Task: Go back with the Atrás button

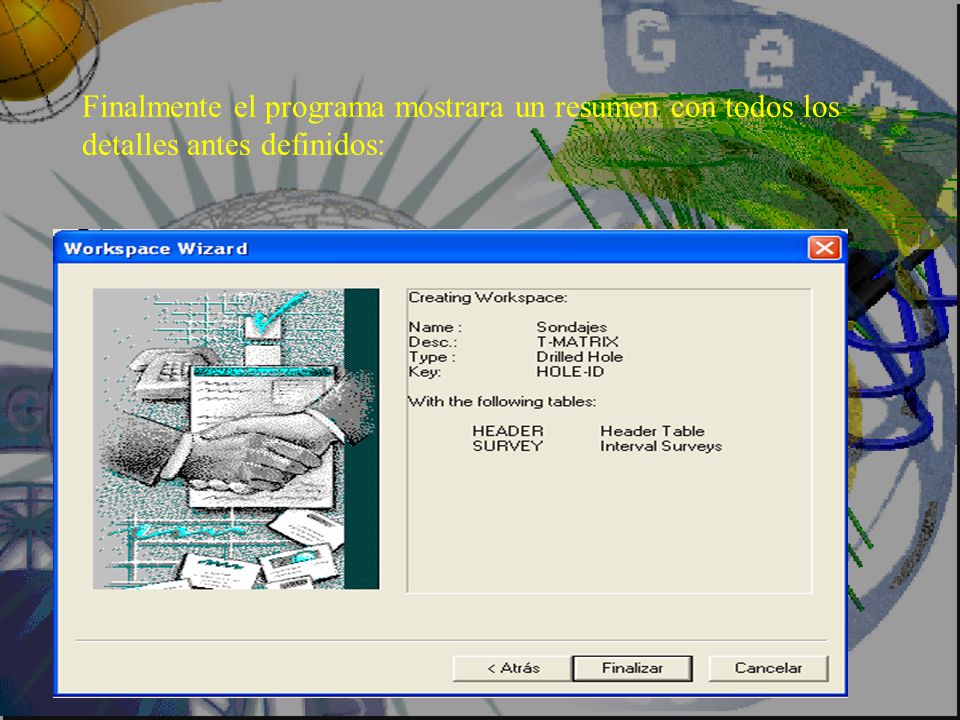Action: [512, 668]
